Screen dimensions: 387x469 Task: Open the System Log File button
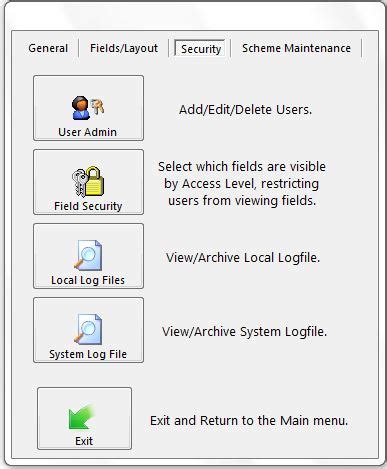88,330
